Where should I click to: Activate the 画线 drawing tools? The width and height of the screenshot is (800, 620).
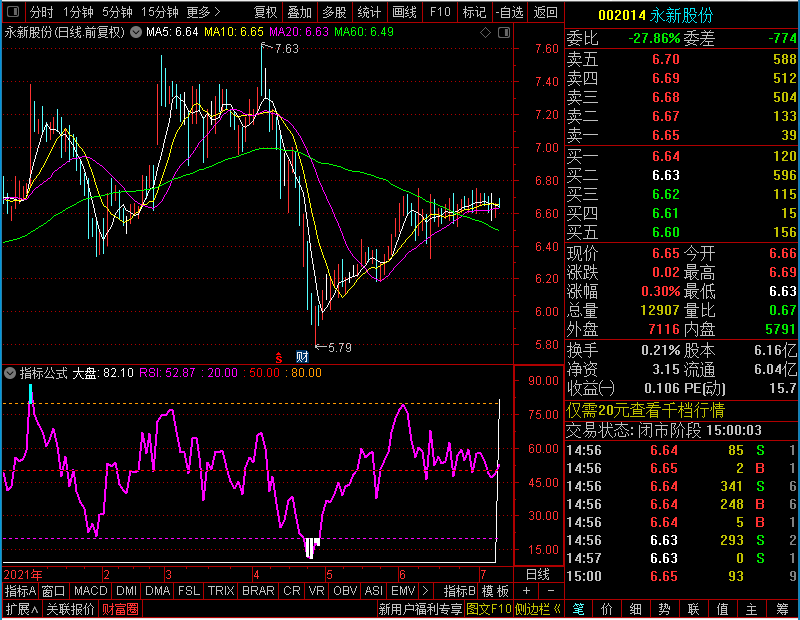405,12
